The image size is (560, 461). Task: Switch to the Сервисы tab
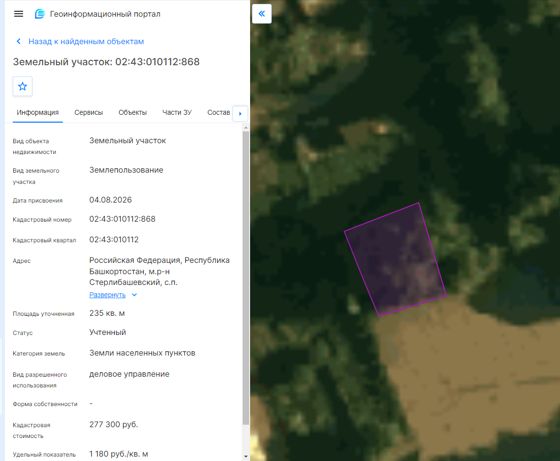pyautogui.click(x=89, y=112)
